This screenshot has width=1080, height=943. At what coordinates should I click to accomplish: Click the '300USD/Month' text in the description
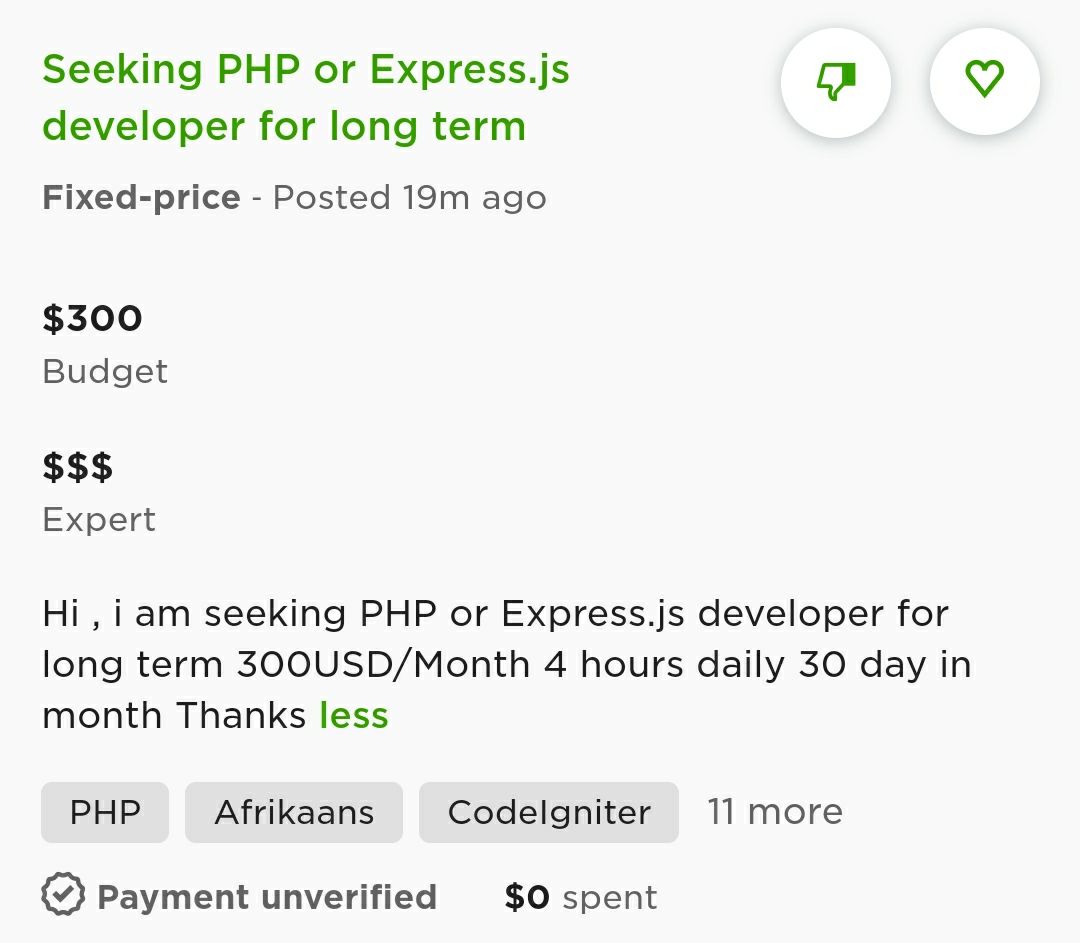click(x=384, y=665)
